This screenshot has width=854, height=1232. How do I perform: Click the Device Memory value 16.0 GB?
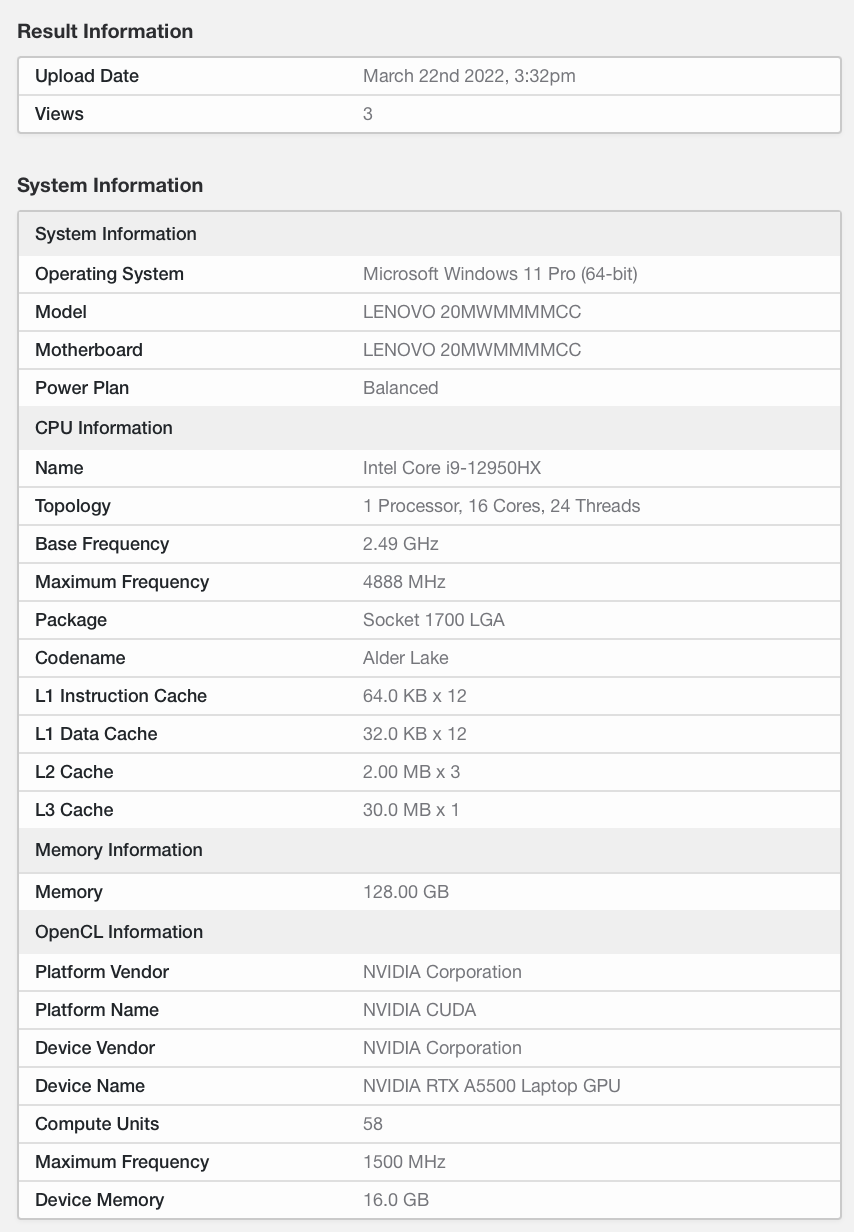(396, 1200)
